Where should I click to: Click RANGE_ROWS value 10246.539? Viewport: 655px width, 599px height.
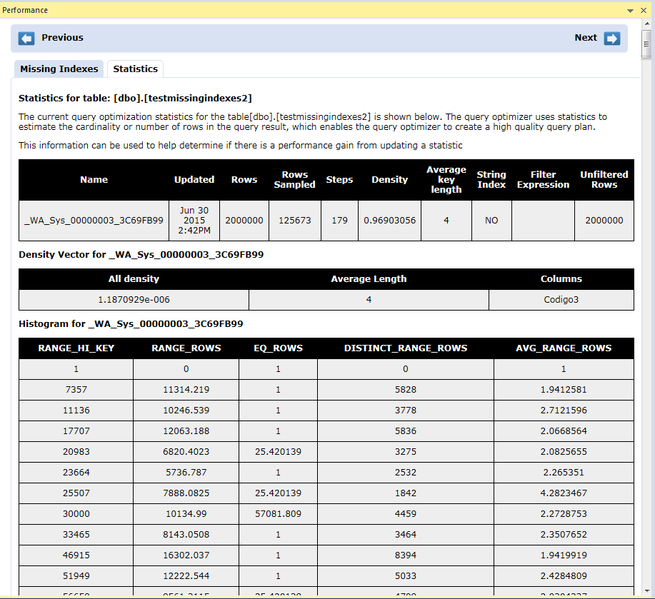coord(186,411)
